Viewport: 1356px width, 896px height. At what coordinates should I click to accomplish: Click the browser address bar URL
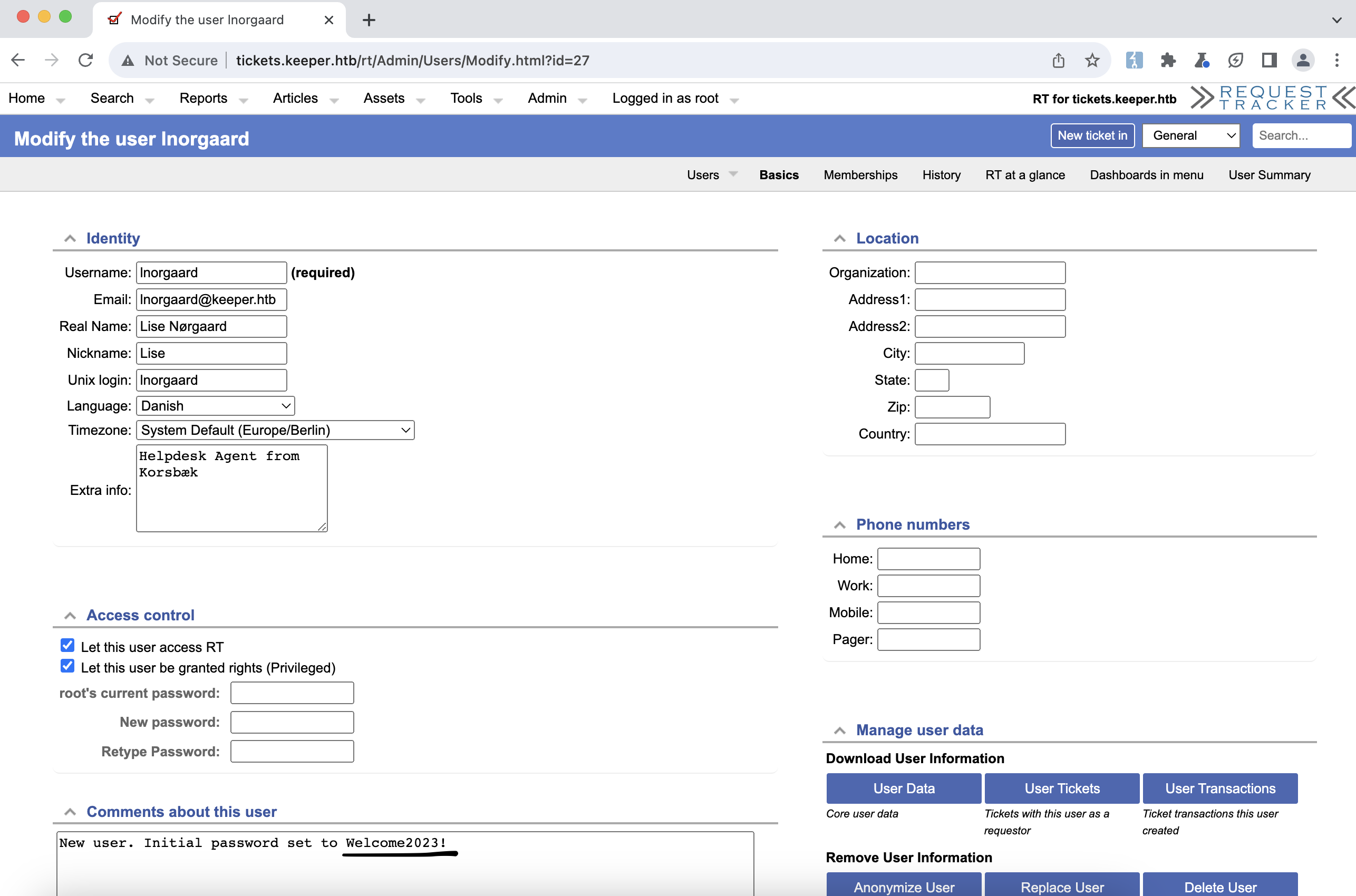pyautogui.click(x=413, y=61)
